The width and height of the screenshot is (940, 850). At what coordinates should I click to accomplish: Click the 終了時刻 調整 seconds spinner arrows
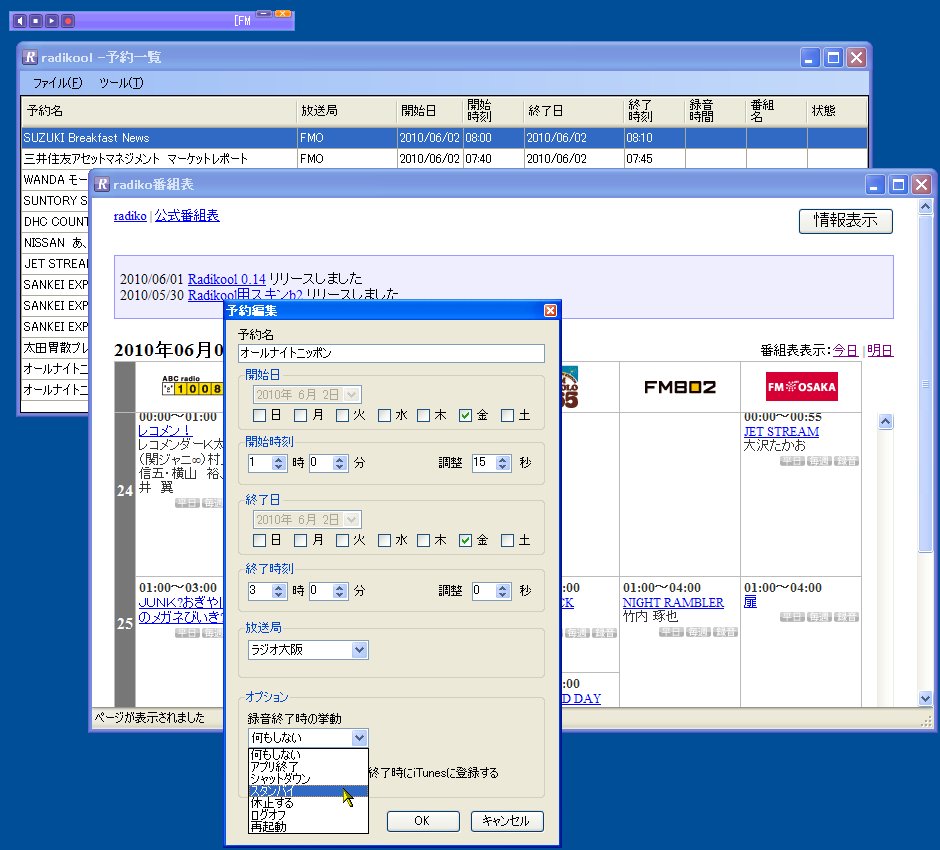click(x=503, y=591)
